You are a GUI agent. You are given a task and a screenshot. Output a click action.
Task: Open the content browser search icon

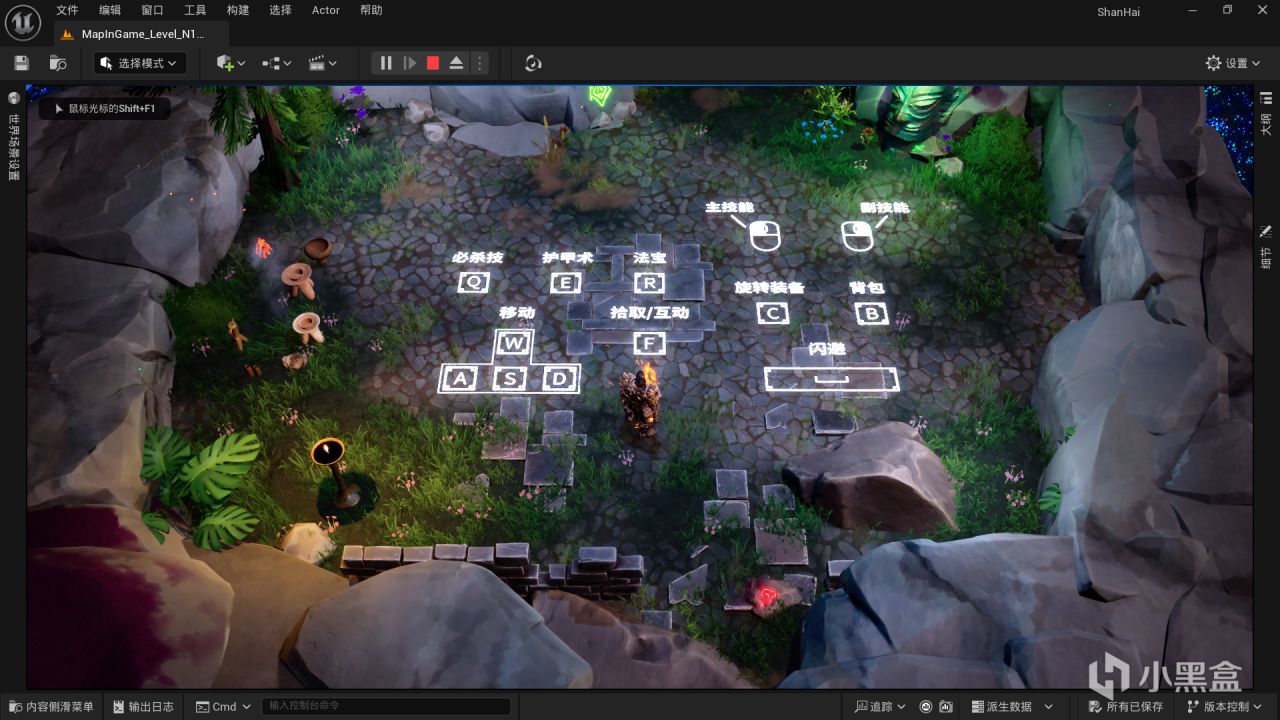[58, 63]
